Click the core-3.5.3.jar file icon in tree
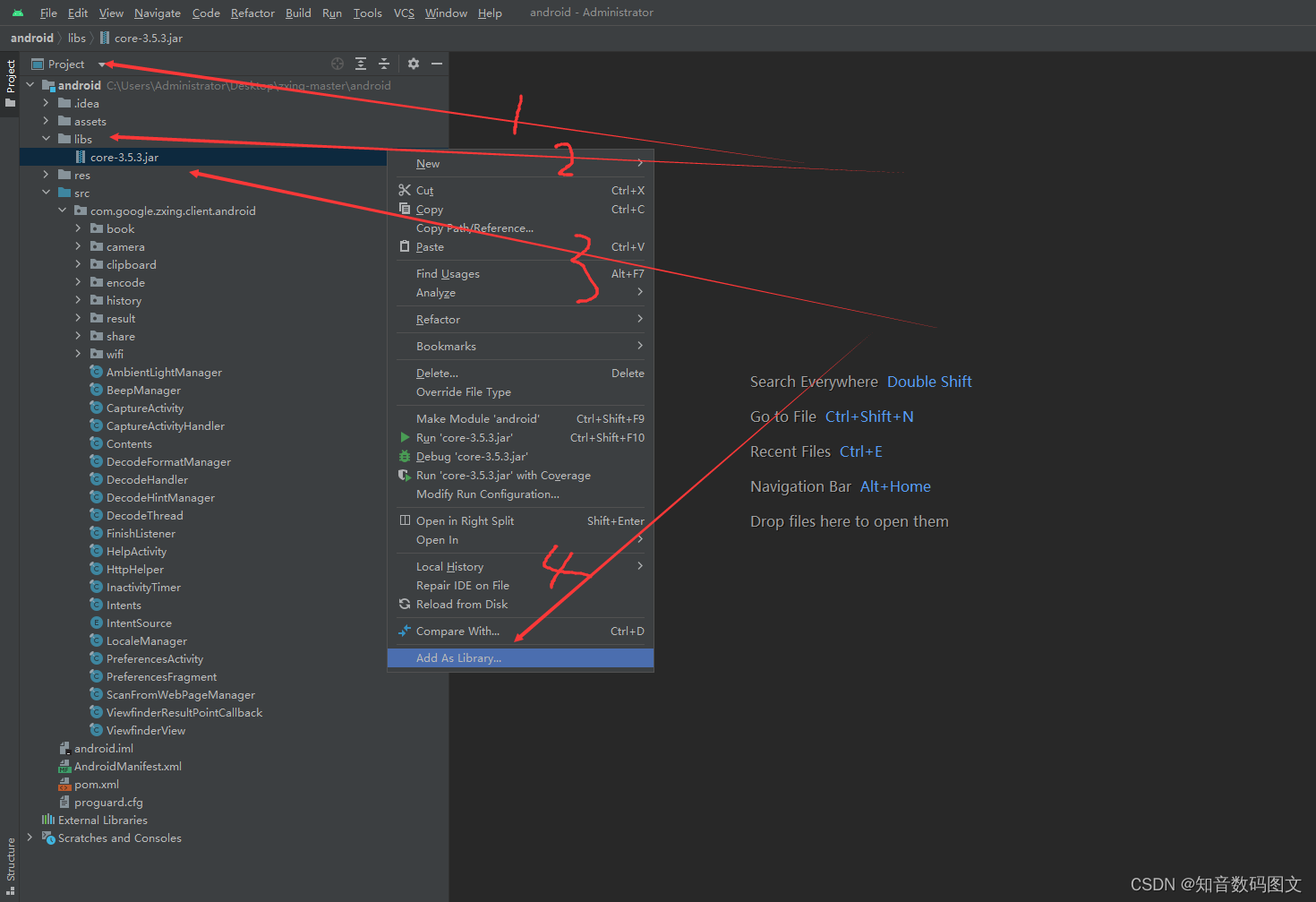The width and height of the screenshot is (1316, 902). 81,157
